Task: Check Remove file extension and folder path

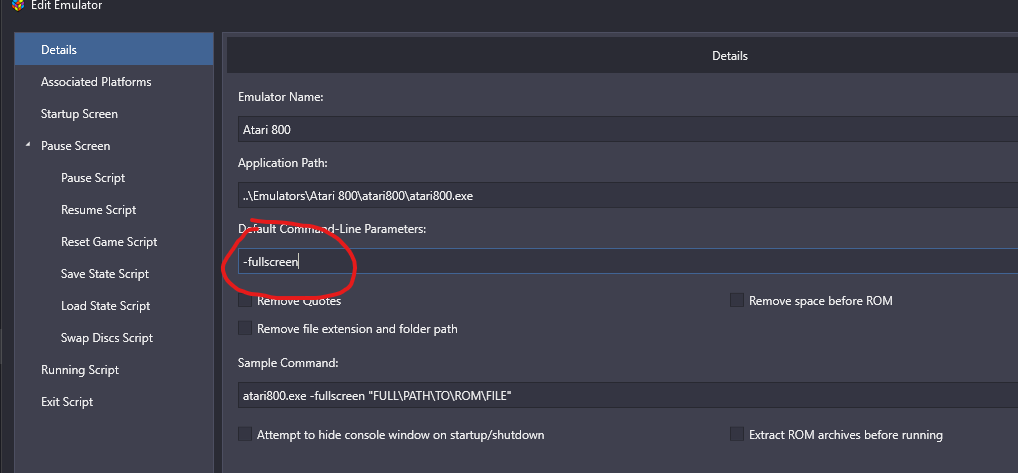Action: [245, 328]
